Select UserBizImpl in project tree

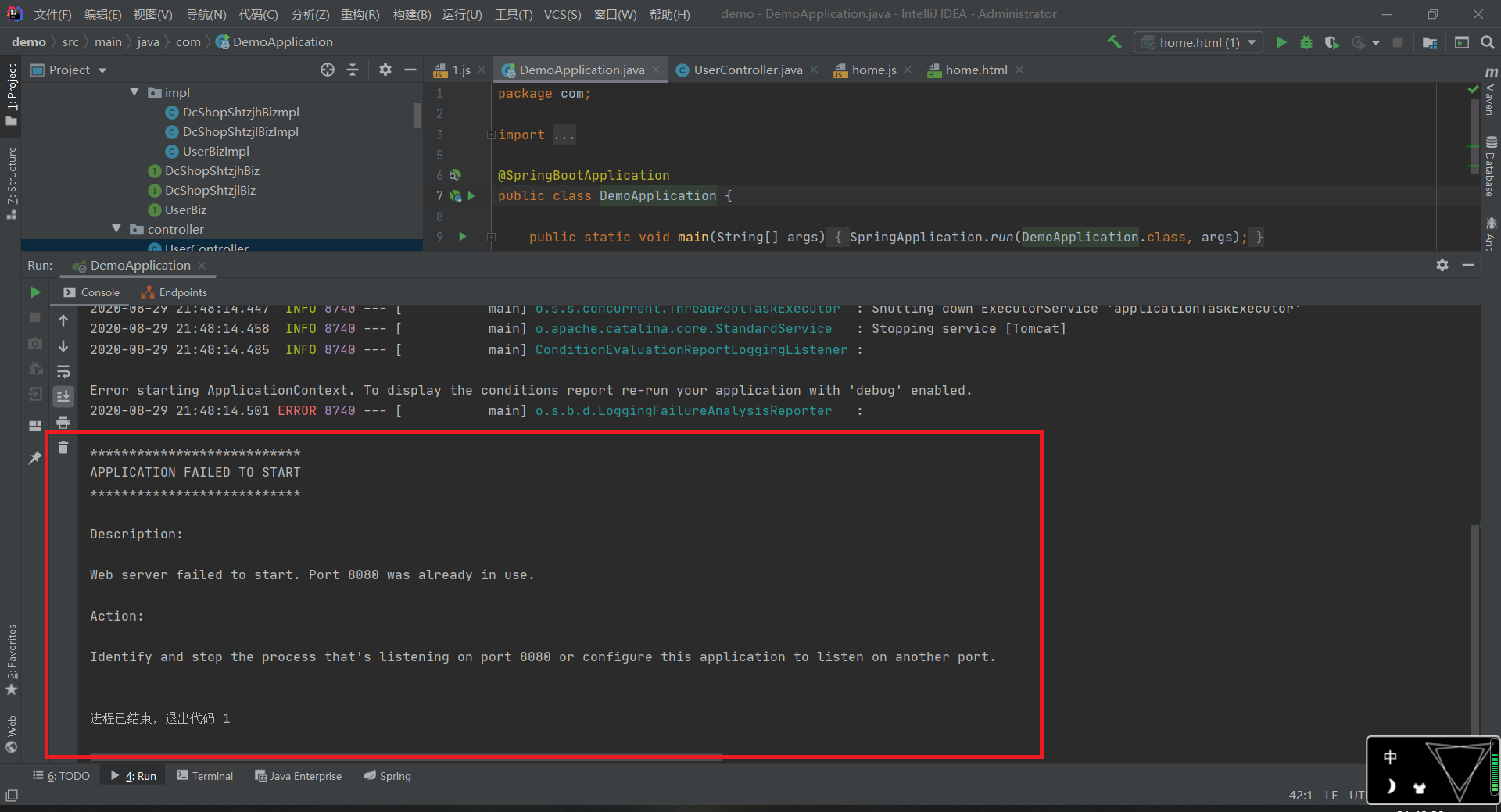pyautogui.click(x=216, y=151)
